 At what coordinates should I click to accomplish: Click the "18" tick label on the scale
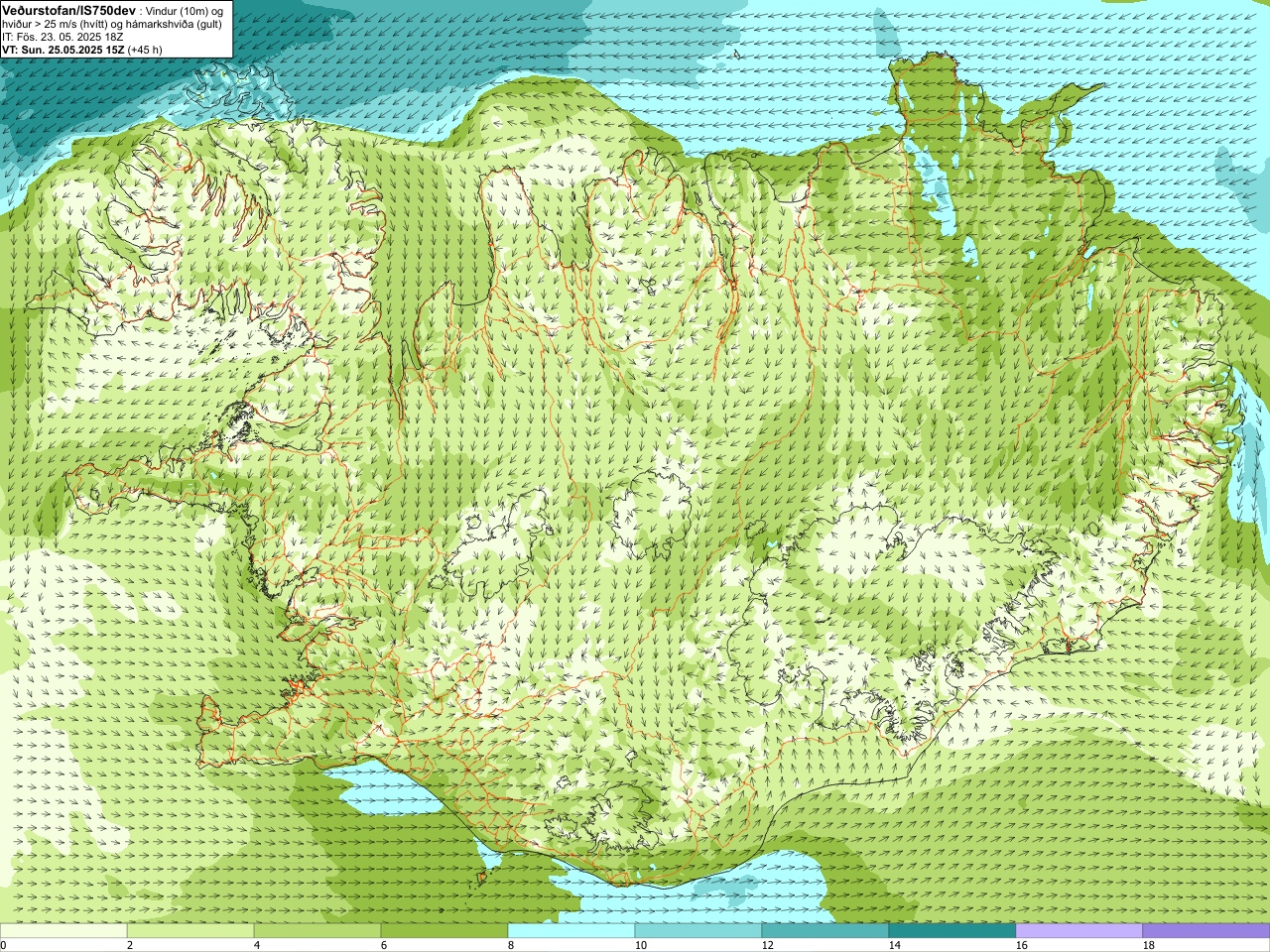1148,945
